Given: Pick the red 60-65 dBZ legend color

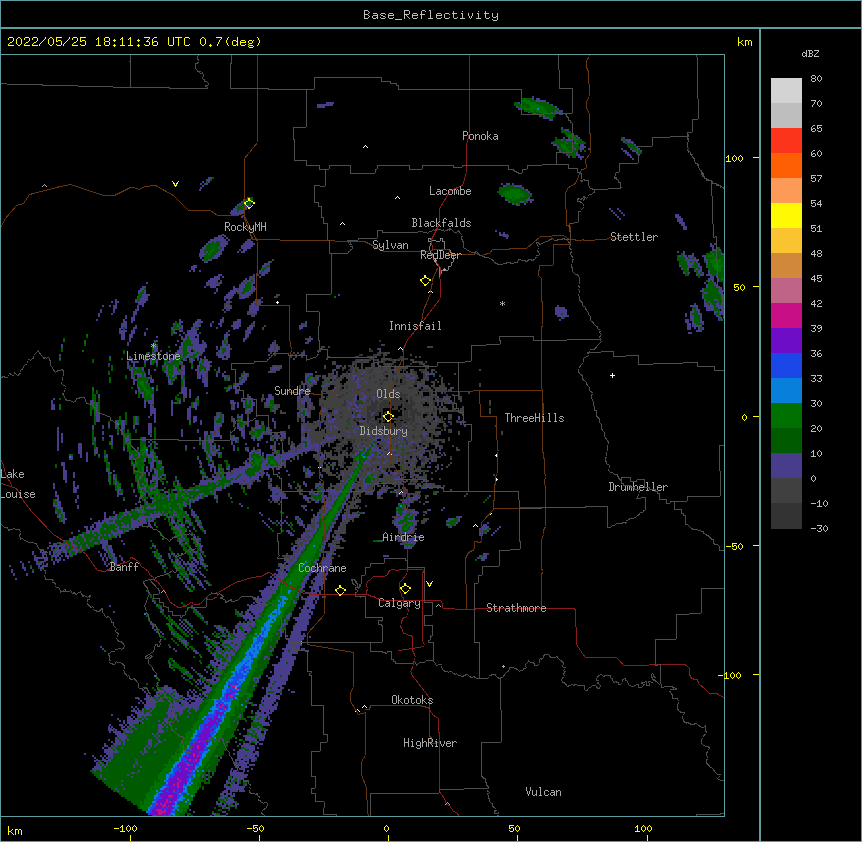Looking at the screenshot, I should (x=786, y=140).
